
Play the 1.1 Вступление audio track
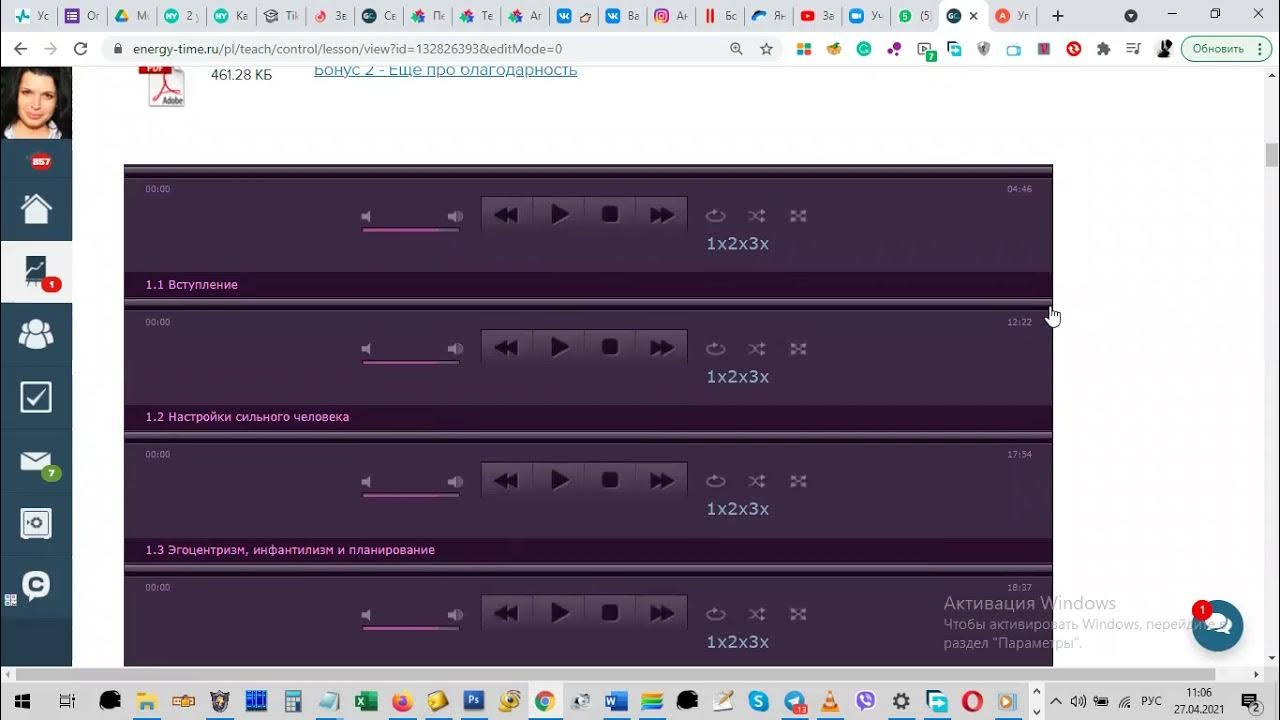(x=559, y=213)
